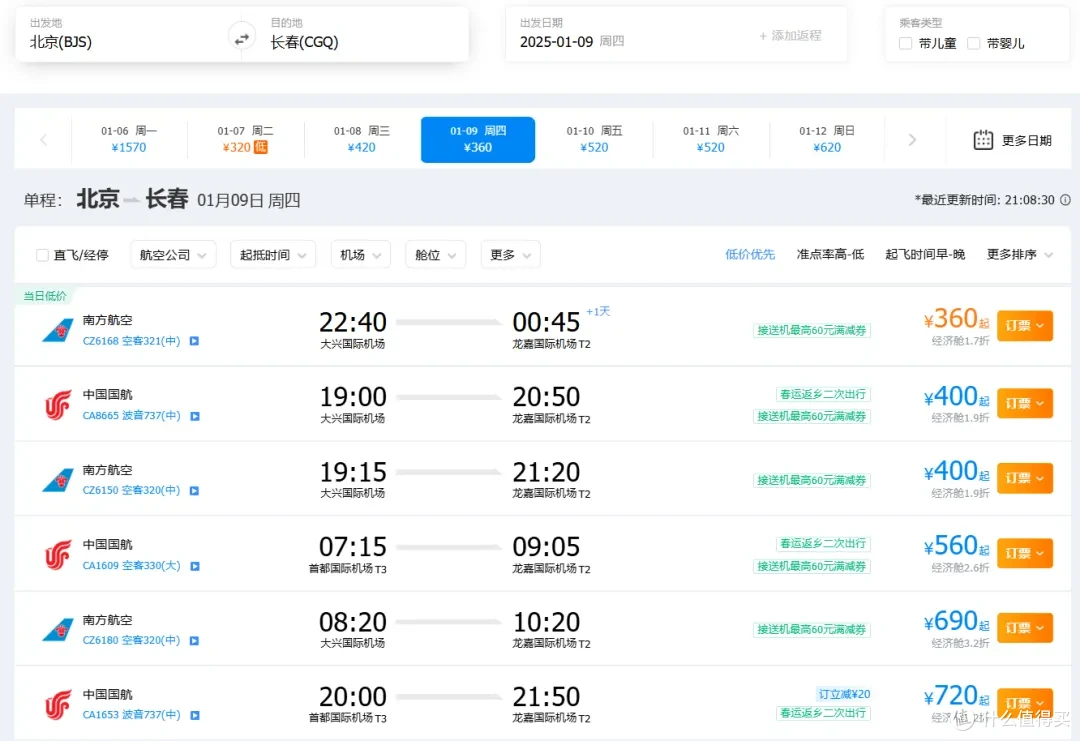Screen dimensions: 1080x741
Task: Expand the 航空公司 filter dropdown
Action: click(x=173, y=255)
